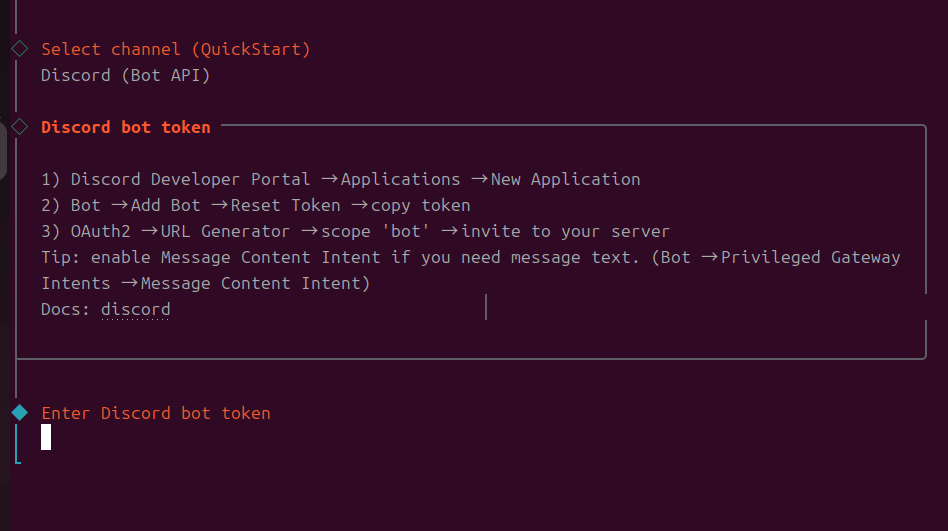This screenshot has width=948, height=531.
Task: Click the arrow before 'Privileged Gateway'
Action: pos(709,258)
